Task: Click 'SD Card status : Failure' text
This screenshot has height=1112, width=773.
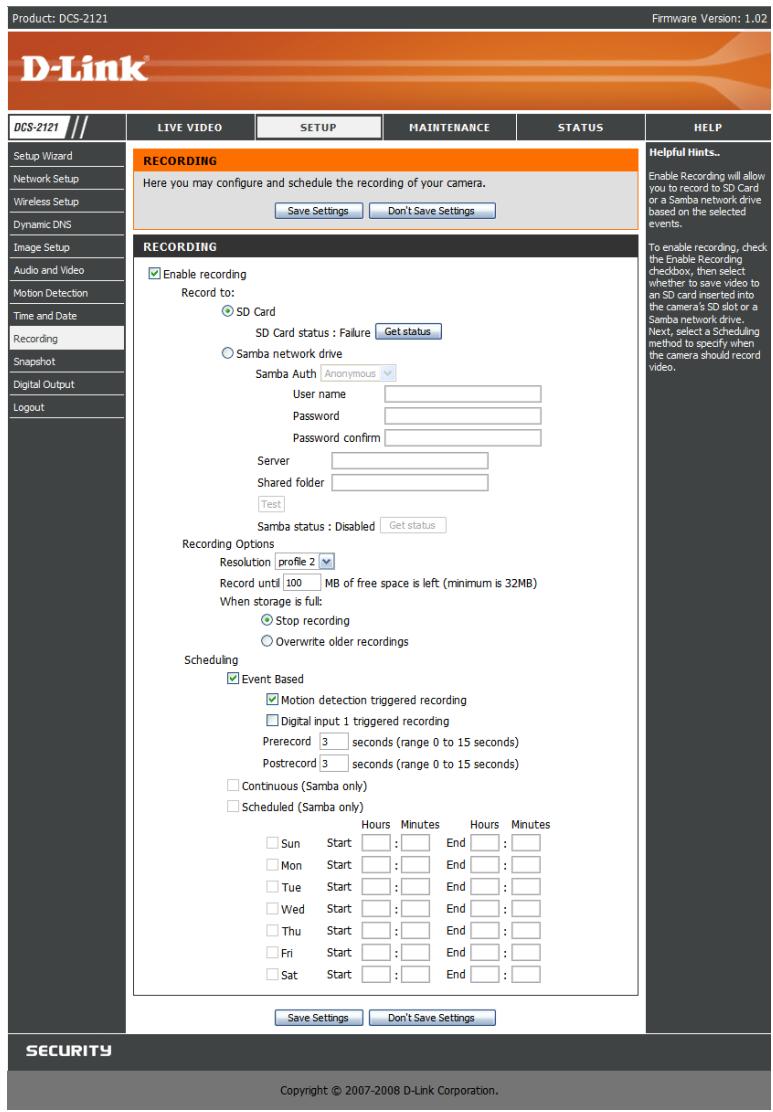Action: (x=313, y=333)
